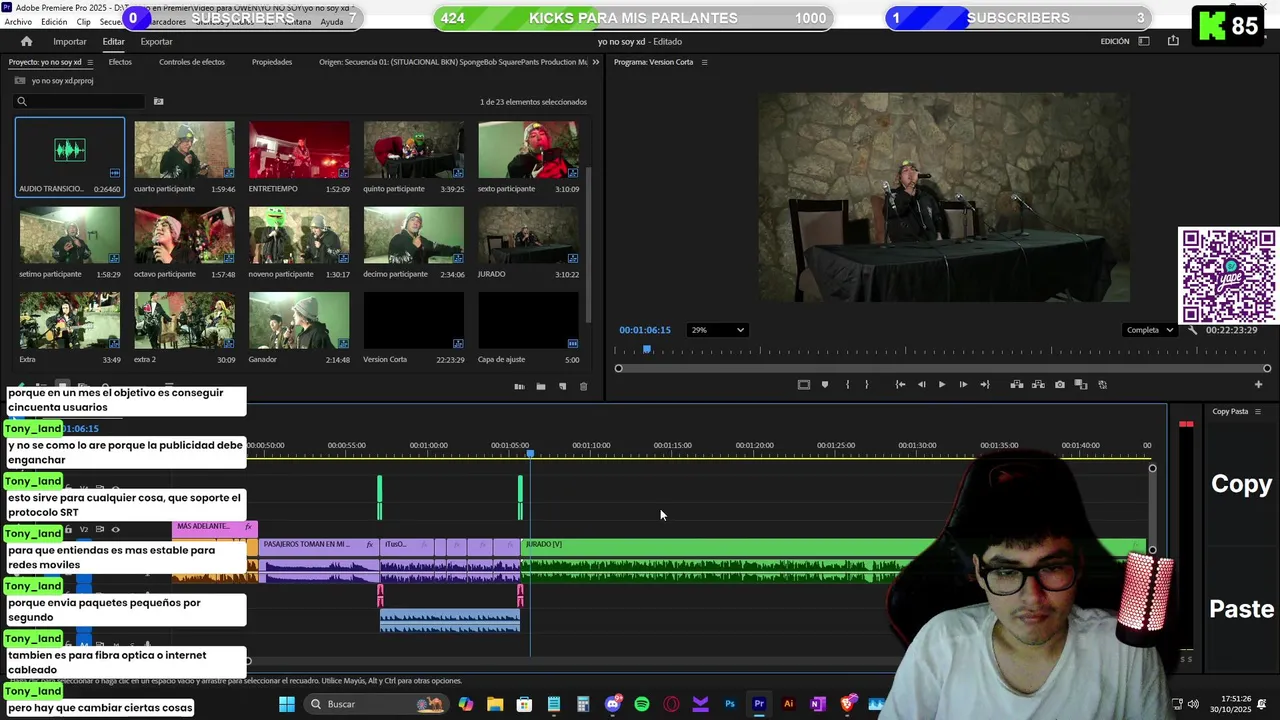Click the trash Clear icon in Project panel
Screen dimensions: 1280x720
coord(584,387)
